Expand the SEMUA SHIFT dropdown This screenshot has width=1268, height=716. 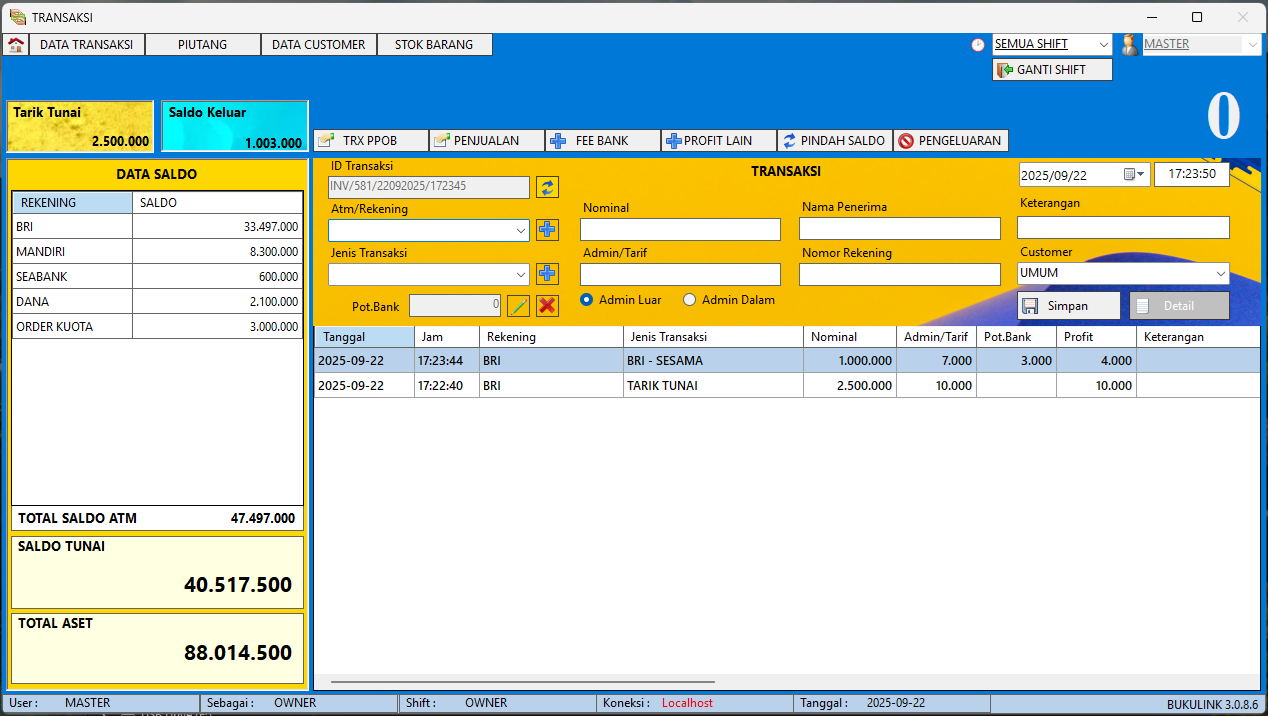[x=1103, y=45]
